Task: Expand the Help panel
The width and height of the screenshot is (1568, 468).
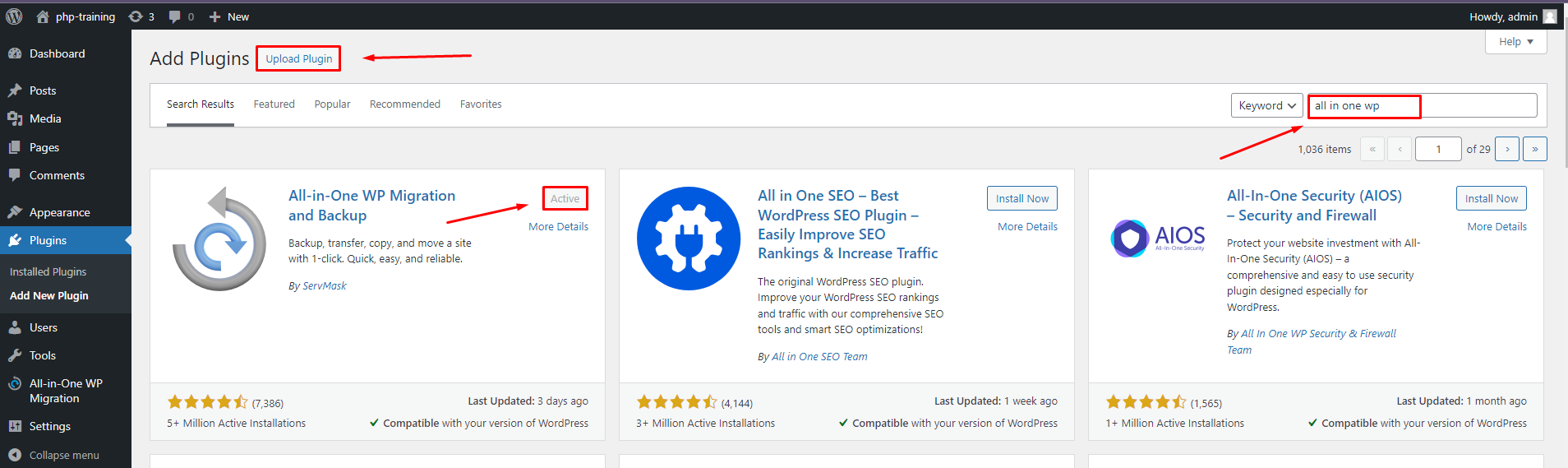Action: (x=1515, y=42)
